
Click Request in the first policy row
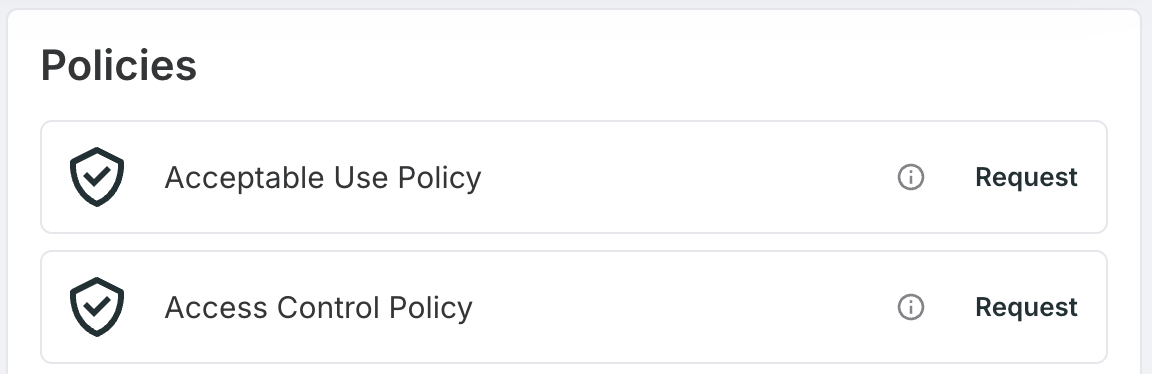[x=1026, y=177]
